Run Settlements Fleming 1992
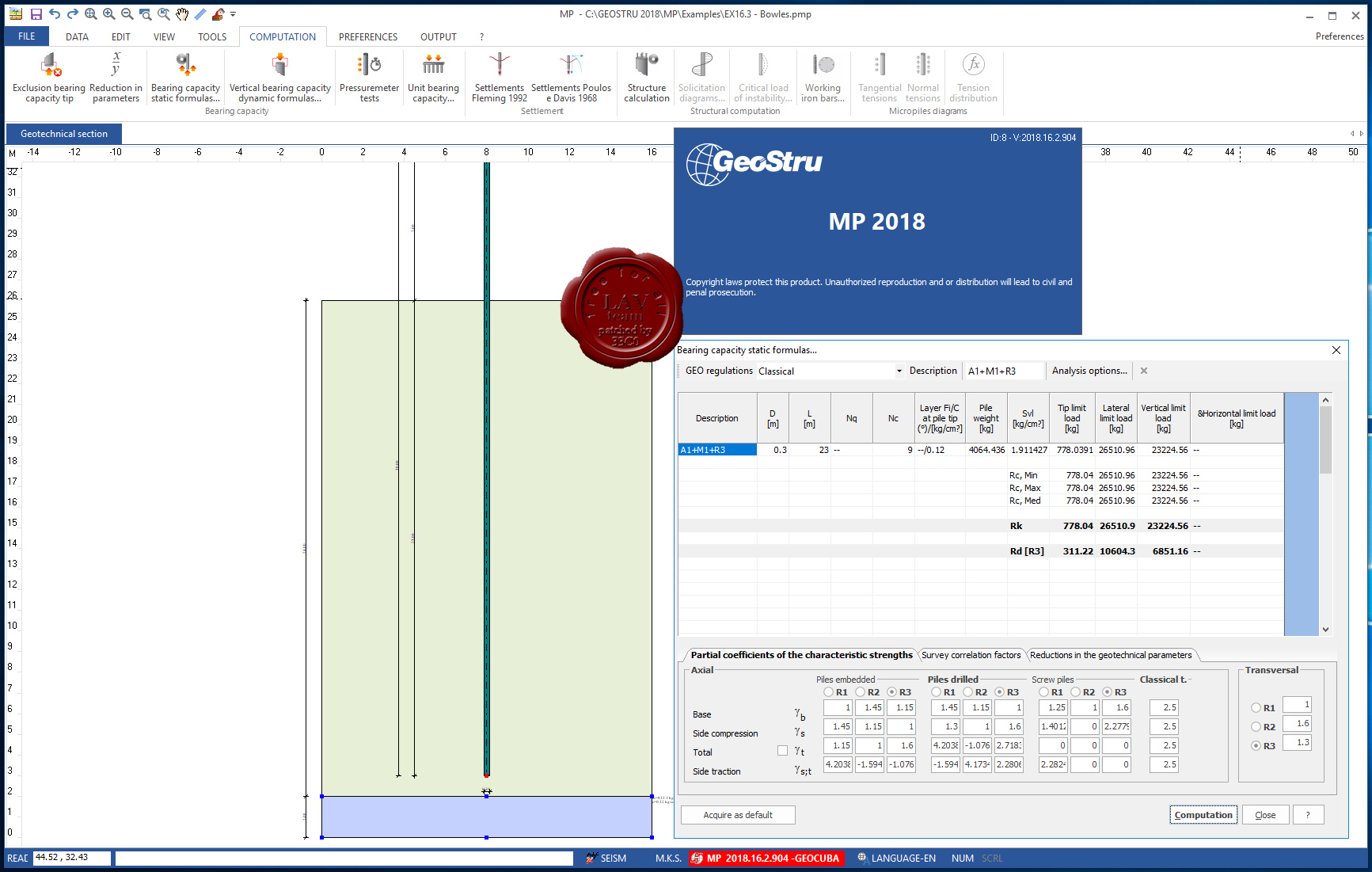The image size is (1372, 872). pos(499,78)
